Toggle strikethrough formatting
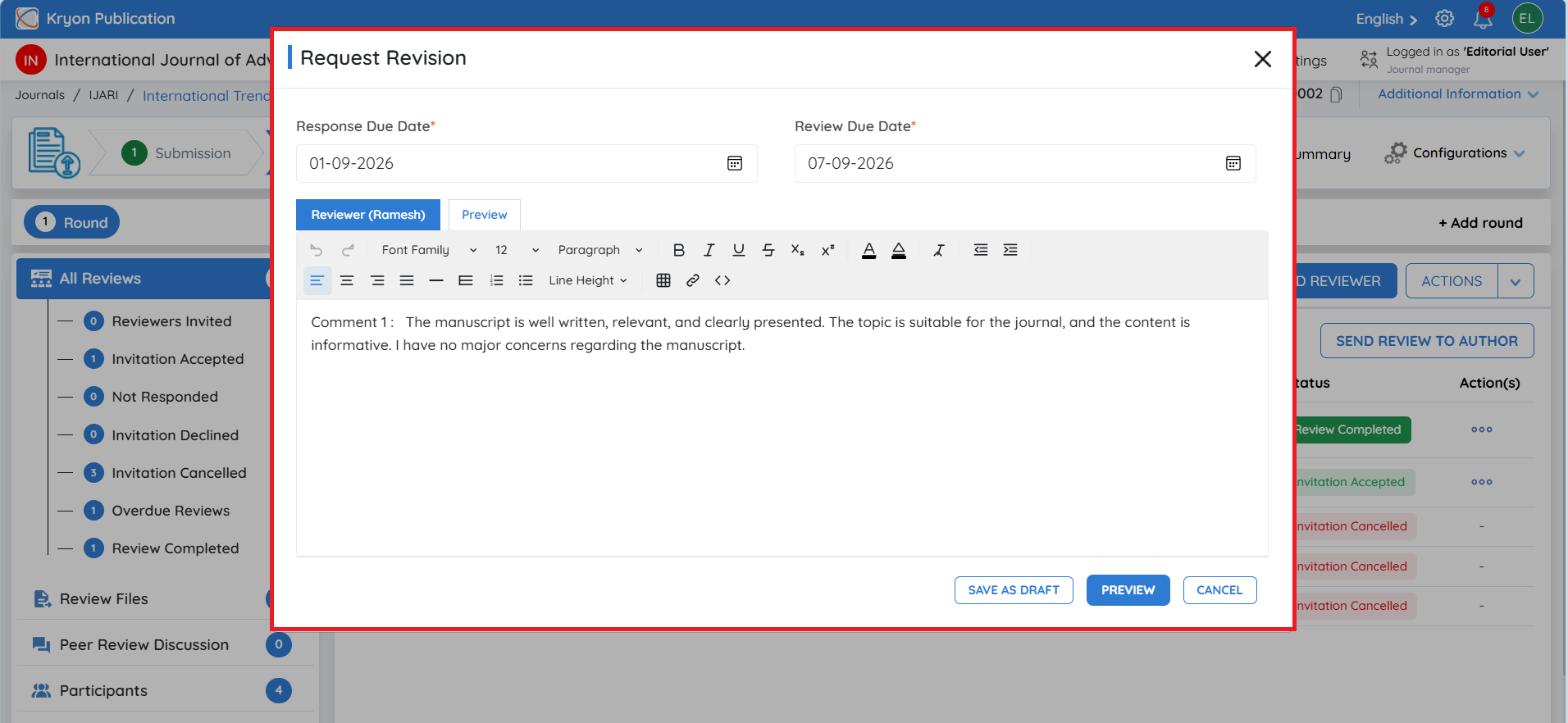This screenshot has width=1568, height=723. click(768, 250)
